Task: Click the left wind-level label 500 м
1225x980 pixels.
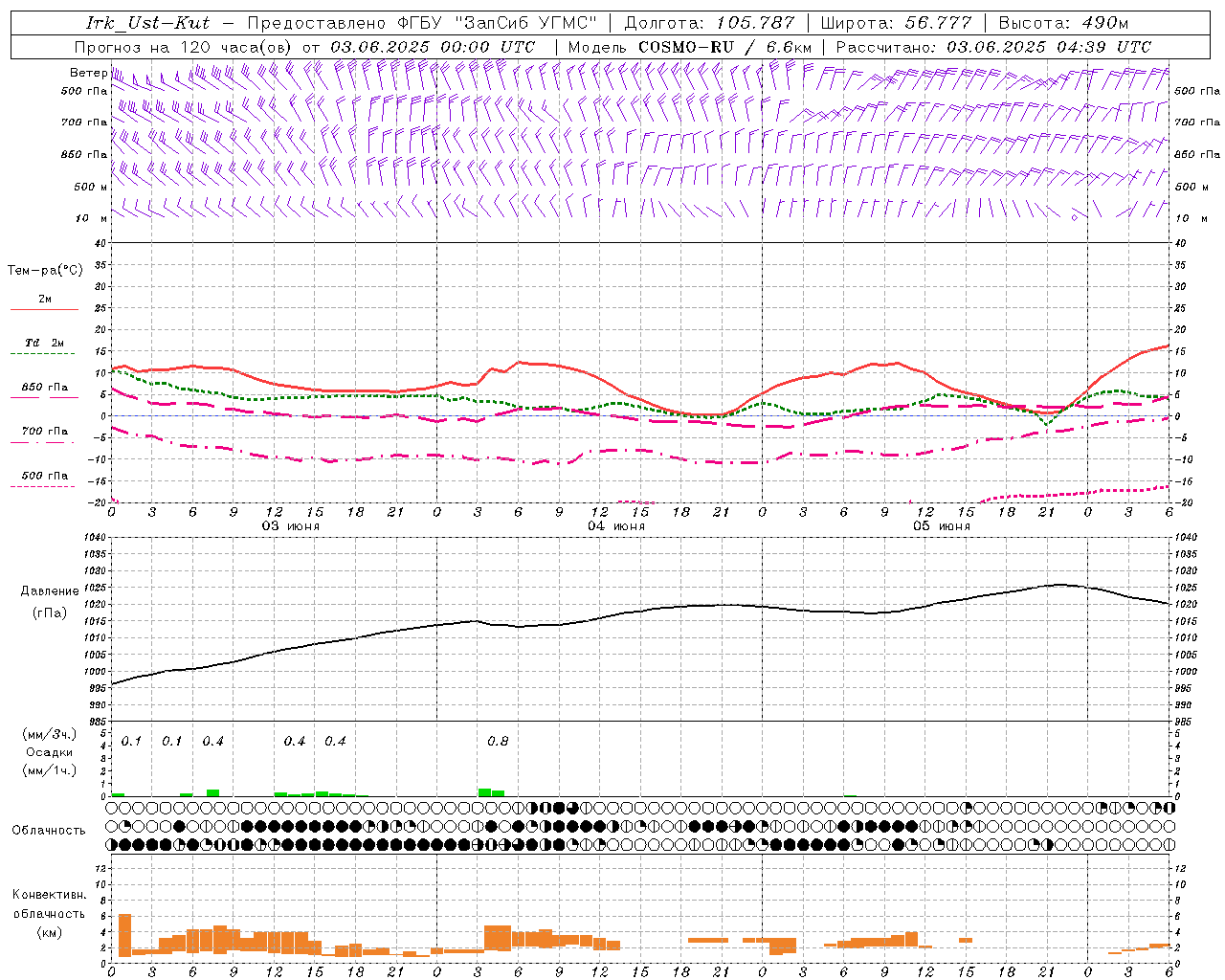Action: [91, 187]
